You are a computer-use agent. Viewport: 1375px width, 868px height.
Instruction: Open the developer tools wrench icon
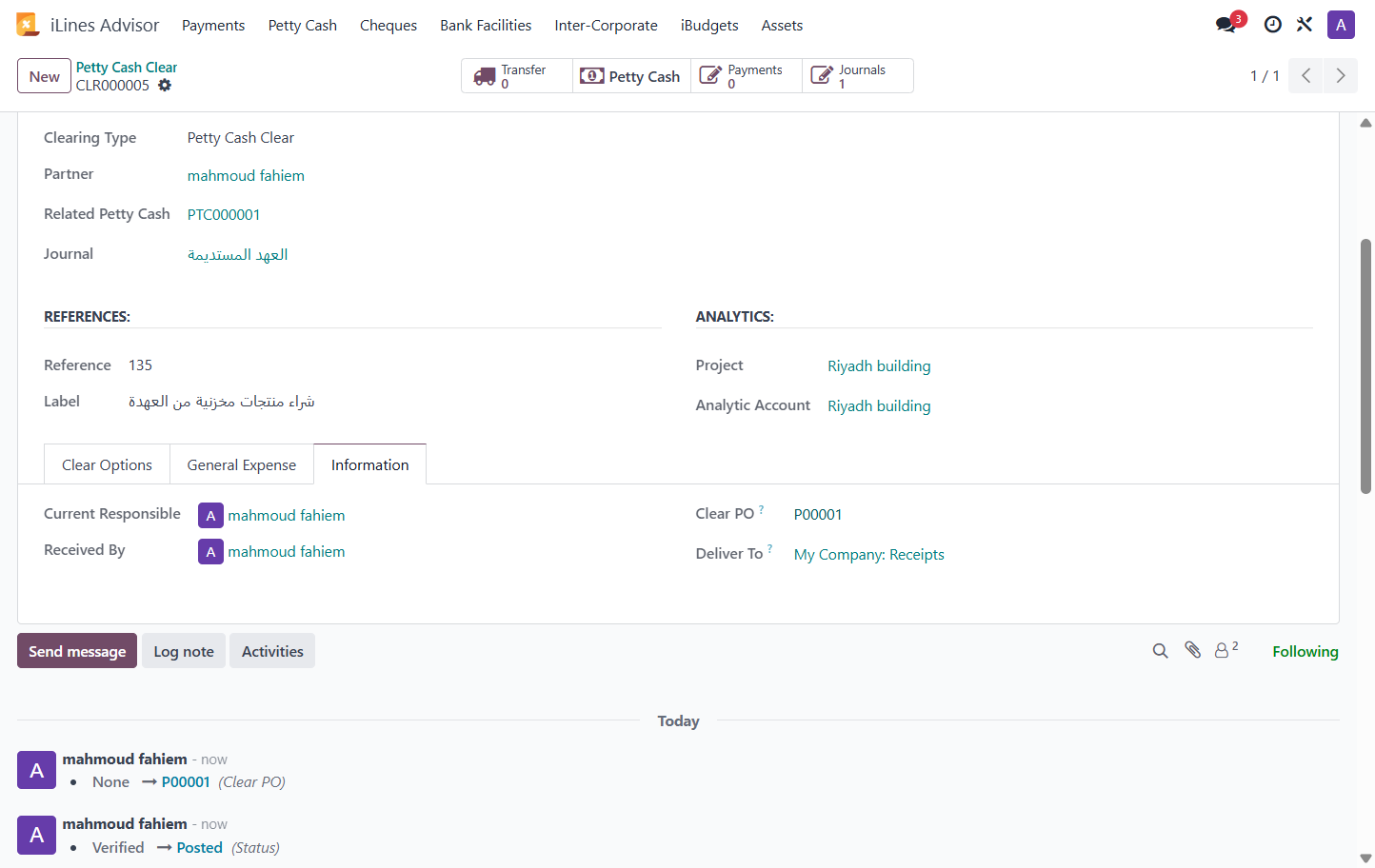[1305, 25]
